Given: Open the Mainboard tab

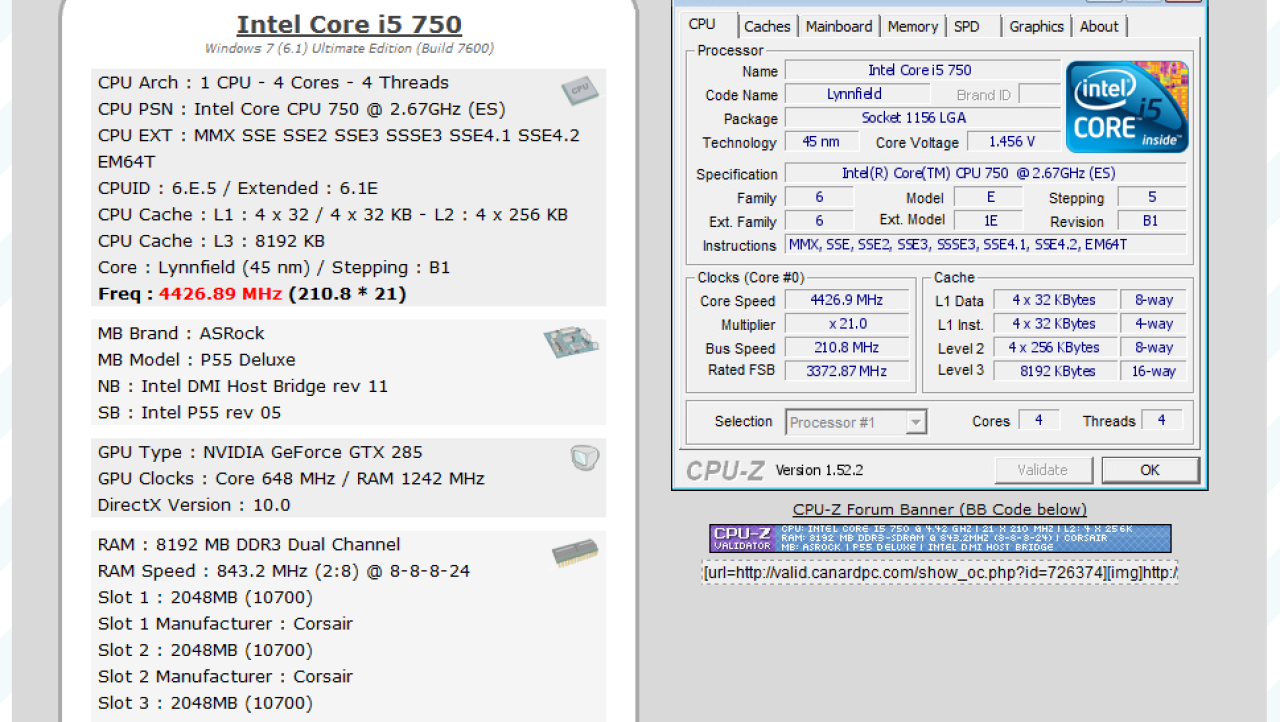Looking at the screenshot, I should pyautogui.click(x=839, y=27).
